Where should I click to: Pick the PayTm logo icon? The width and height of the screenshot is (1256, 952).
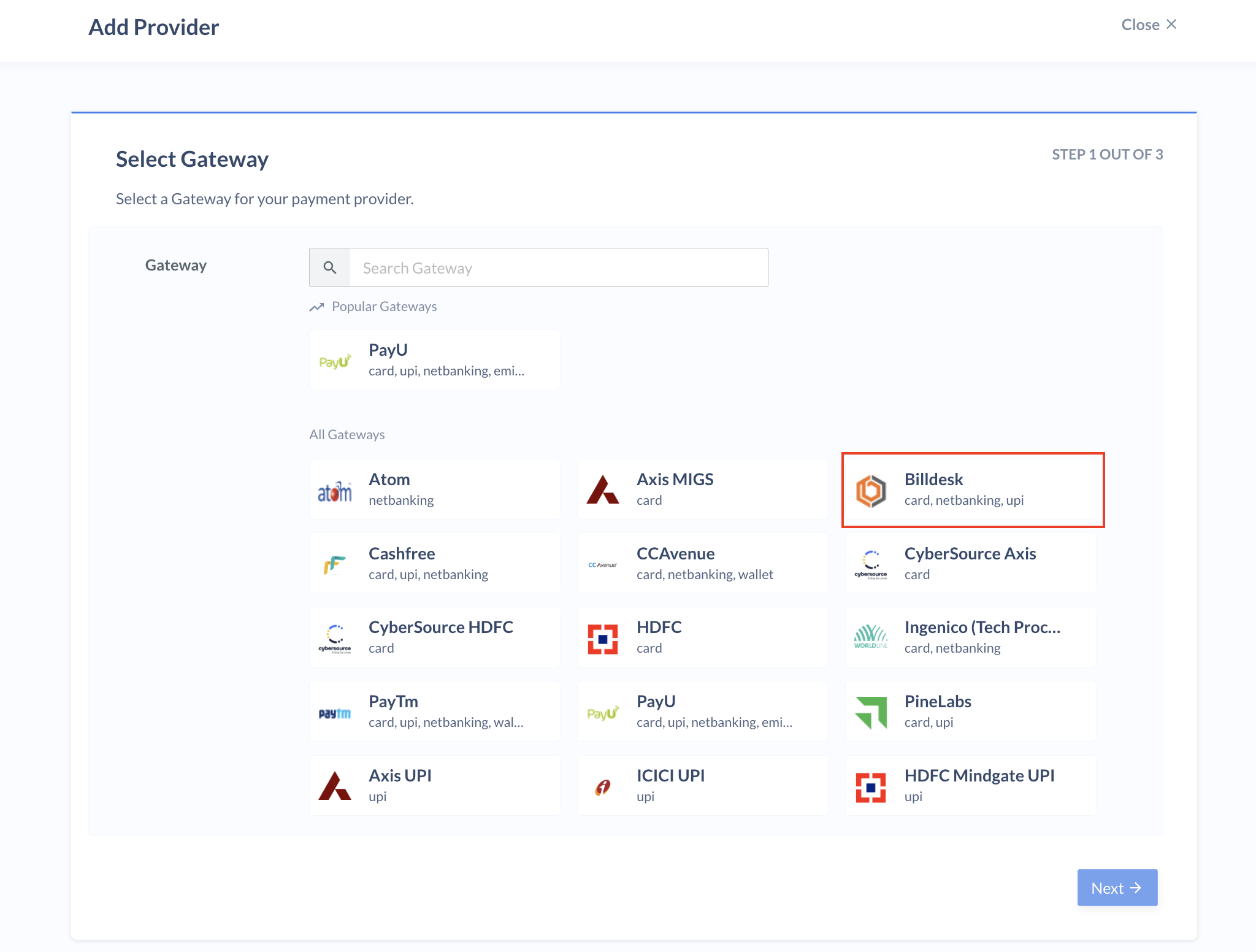[x=335, y=713]
